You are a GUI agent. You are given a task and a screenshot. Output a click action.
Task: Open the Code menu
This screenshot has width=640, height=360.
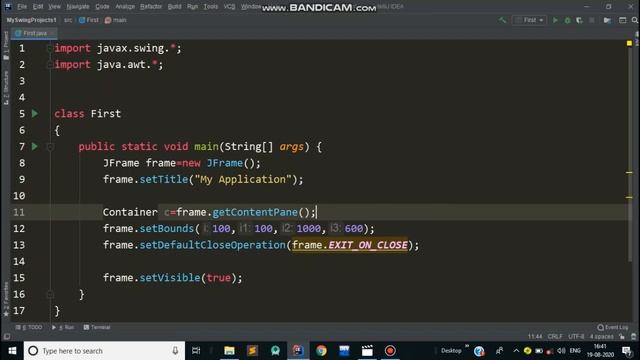[x=102, y=7]
